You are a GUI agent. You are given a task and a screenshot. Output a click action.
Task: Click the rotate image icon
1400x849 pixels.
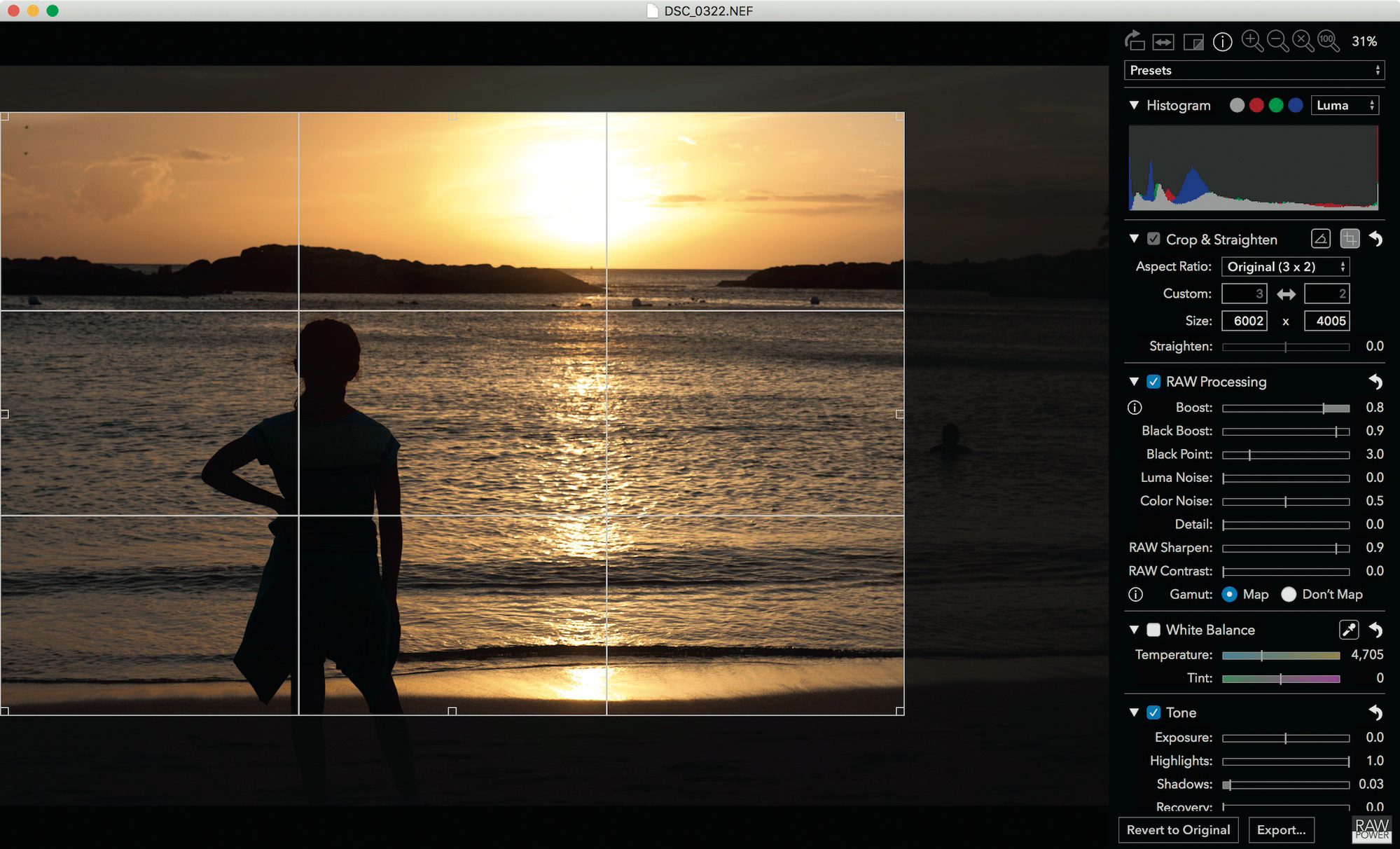1135,41
